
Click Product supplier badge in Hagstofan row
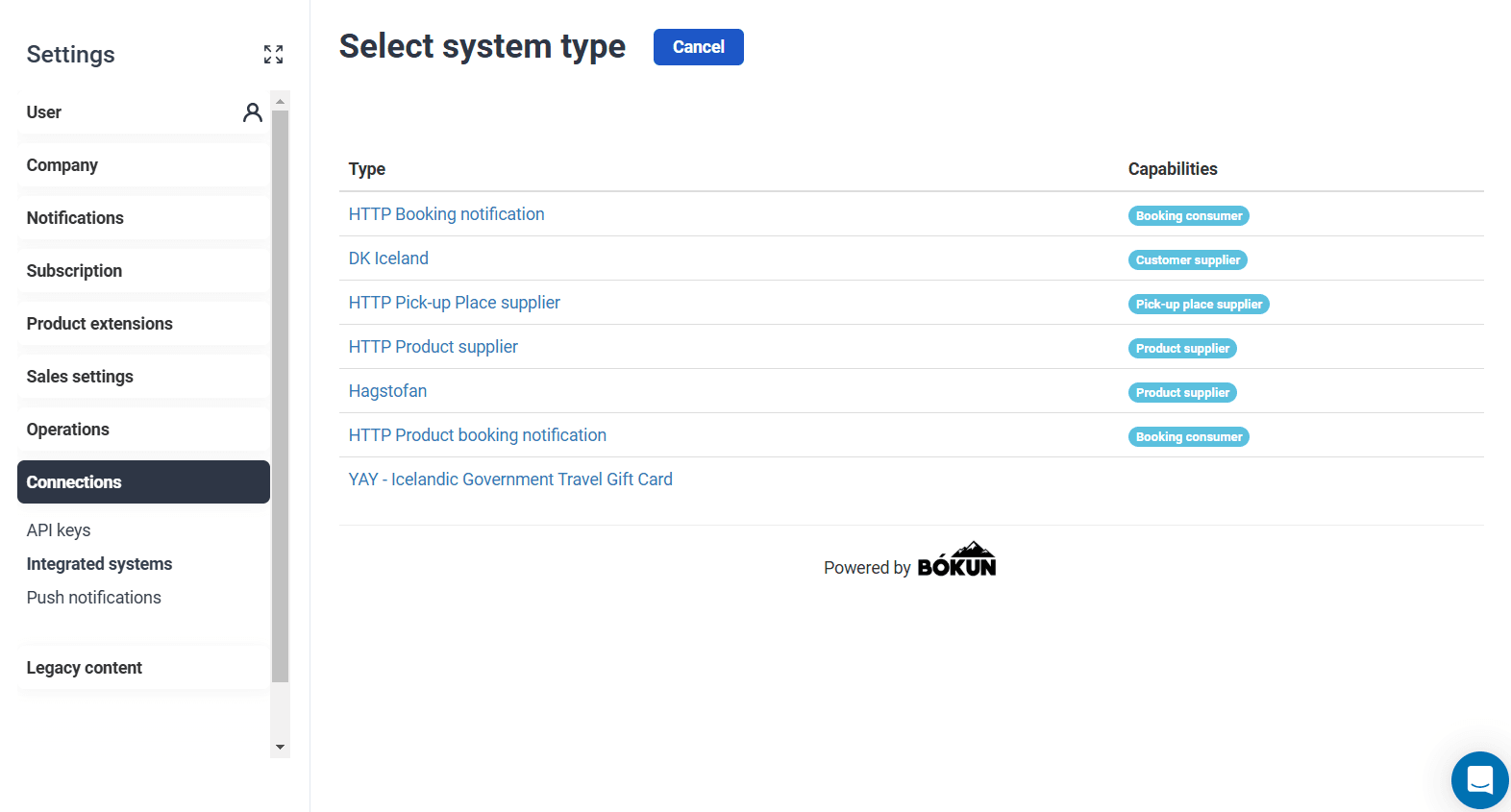[1182, 393]
